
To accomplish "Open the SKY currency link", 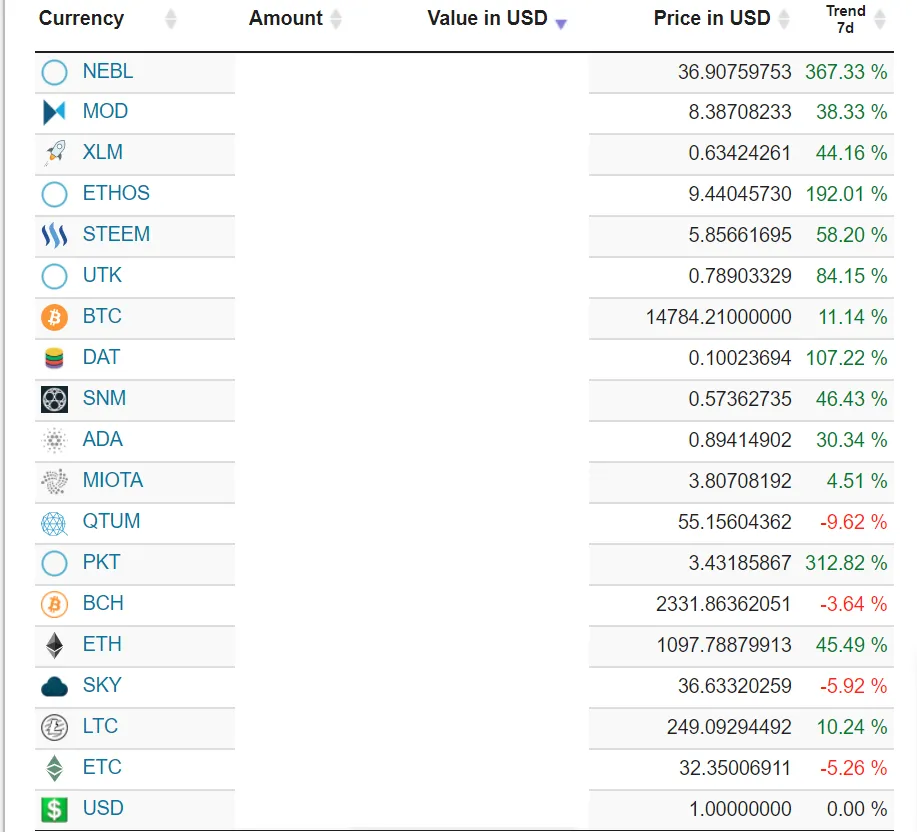I will click(x=102, y=685).
